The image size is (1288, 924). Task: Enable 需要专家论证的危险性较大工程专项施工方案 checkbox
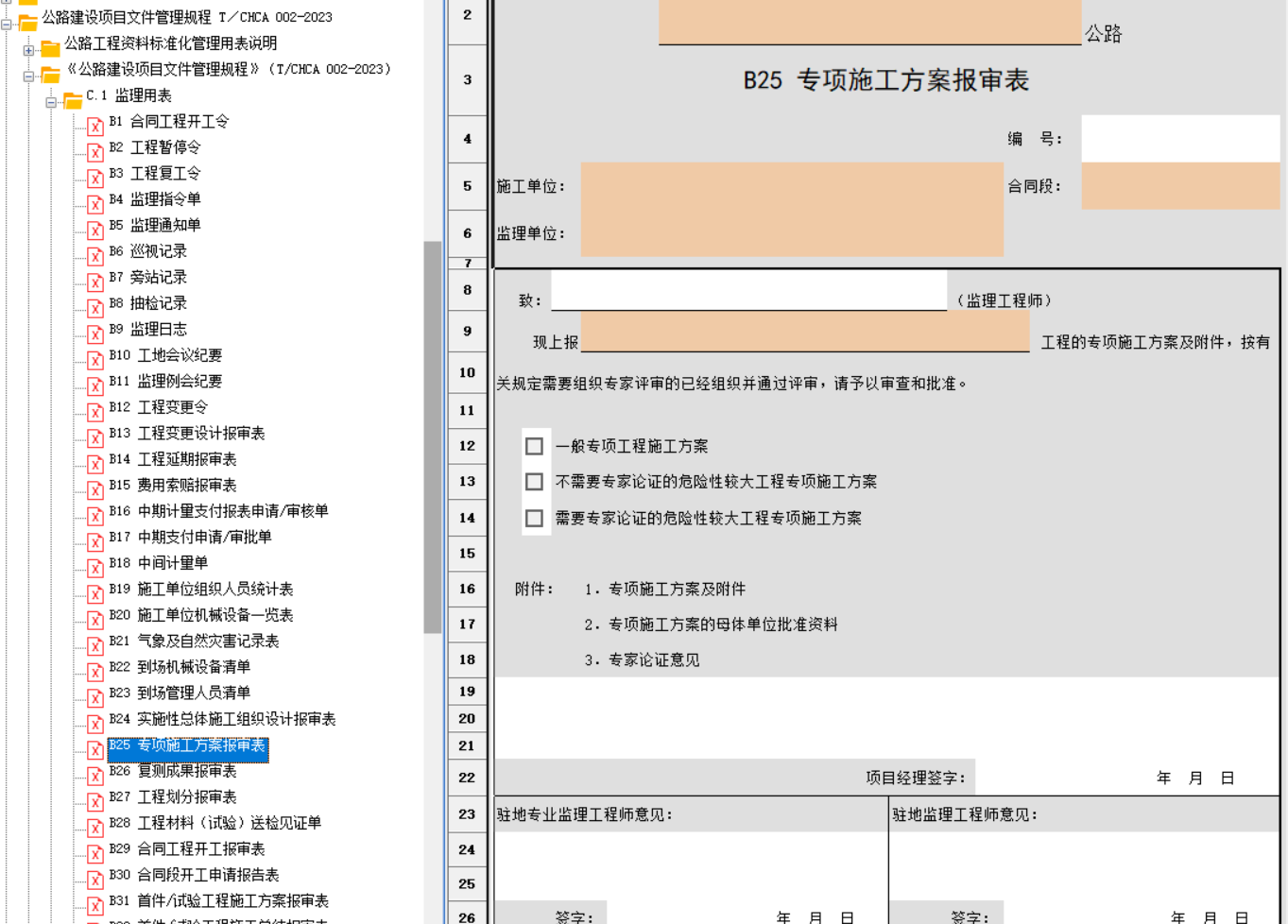tap(534, 518)
